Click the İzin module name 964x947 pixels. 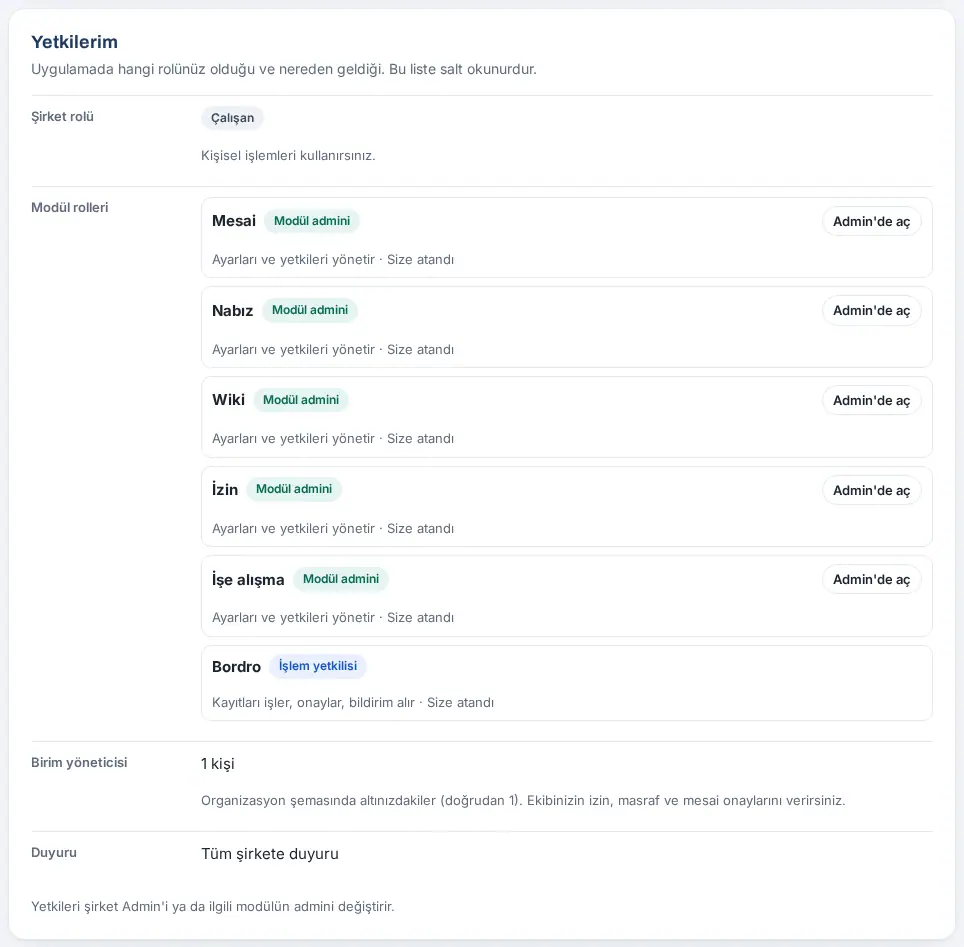[224, 489]
